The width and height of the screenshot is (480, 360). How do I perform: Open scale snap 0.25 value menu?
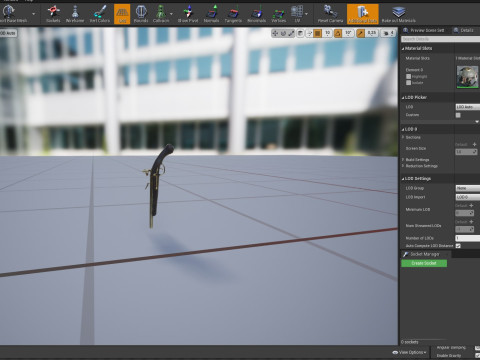click(372, 33)
